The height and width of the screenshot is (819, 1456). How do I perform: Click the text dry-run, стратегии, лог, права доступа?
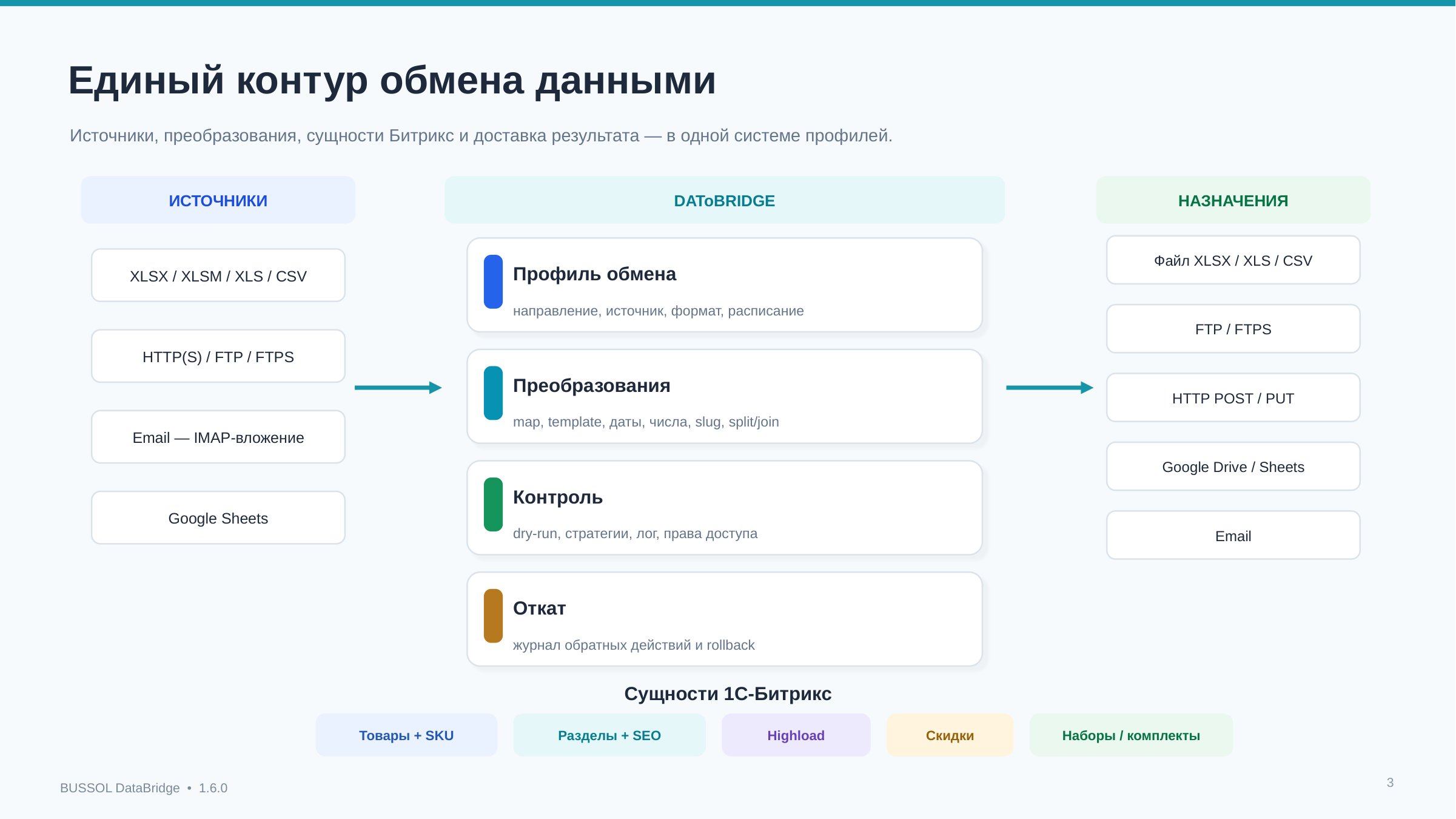635,533
